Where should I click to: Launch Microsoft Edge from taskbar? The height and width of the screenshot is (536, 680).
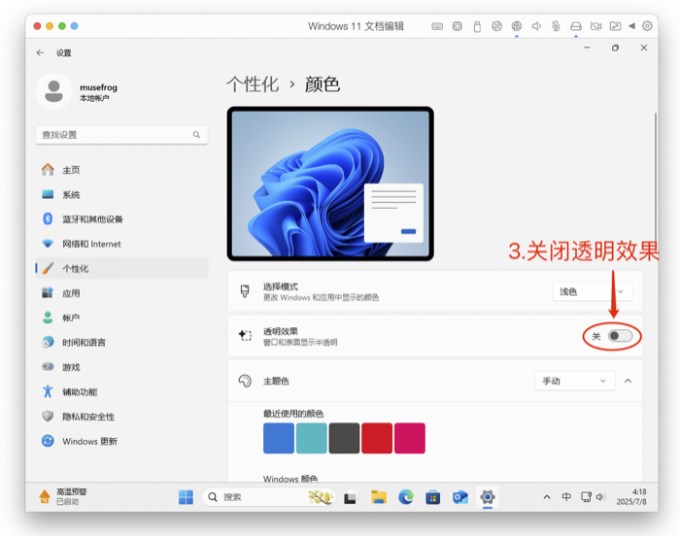point(406,497)
